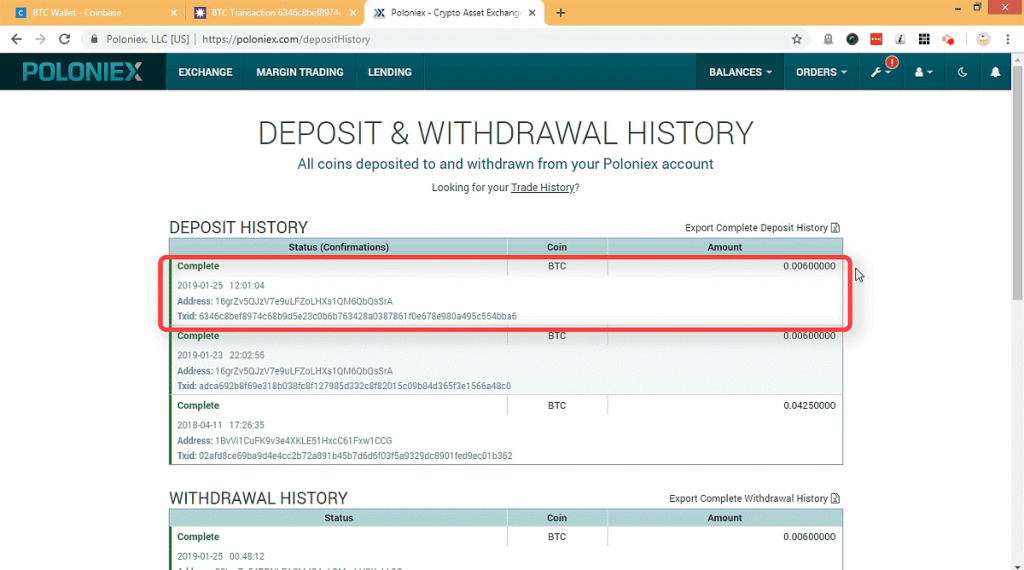Close the BTC Wallet Coinbase tab
The image size is (1024, 570).
[174, 12]
